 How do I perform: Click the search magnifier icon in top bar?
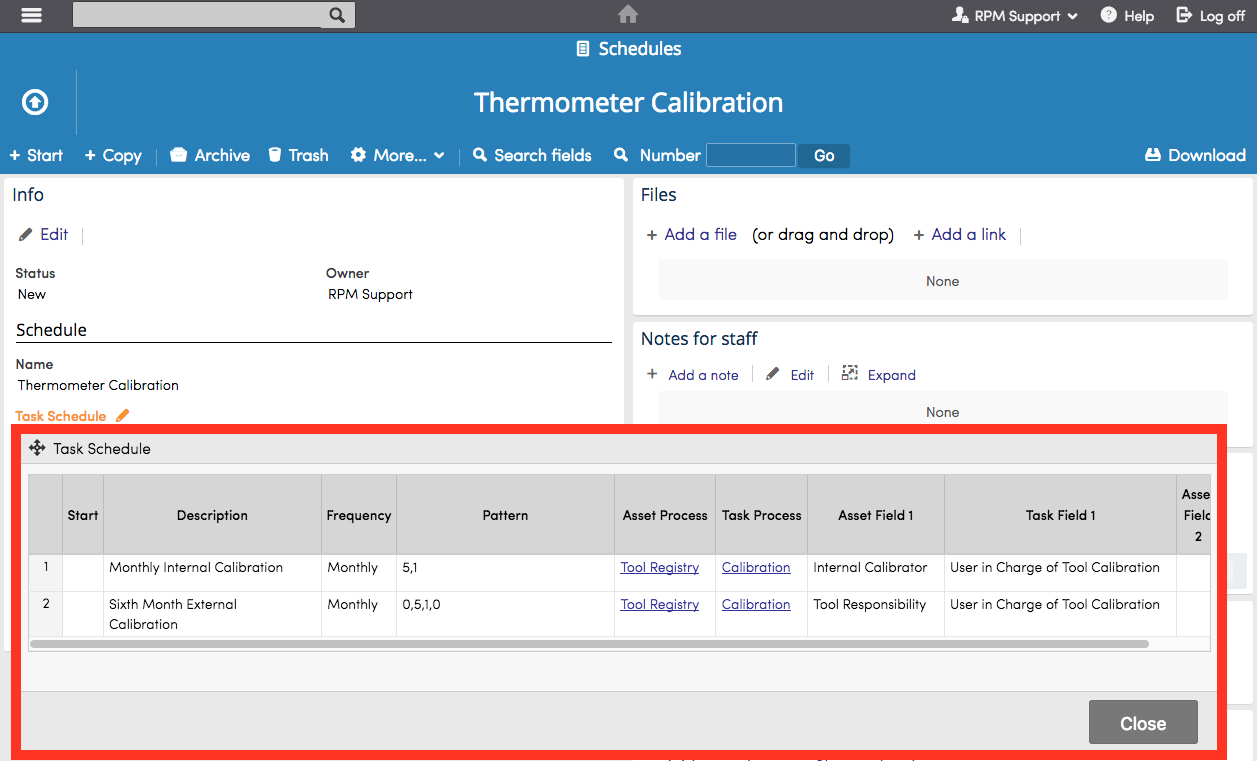[x=337, y=15]
